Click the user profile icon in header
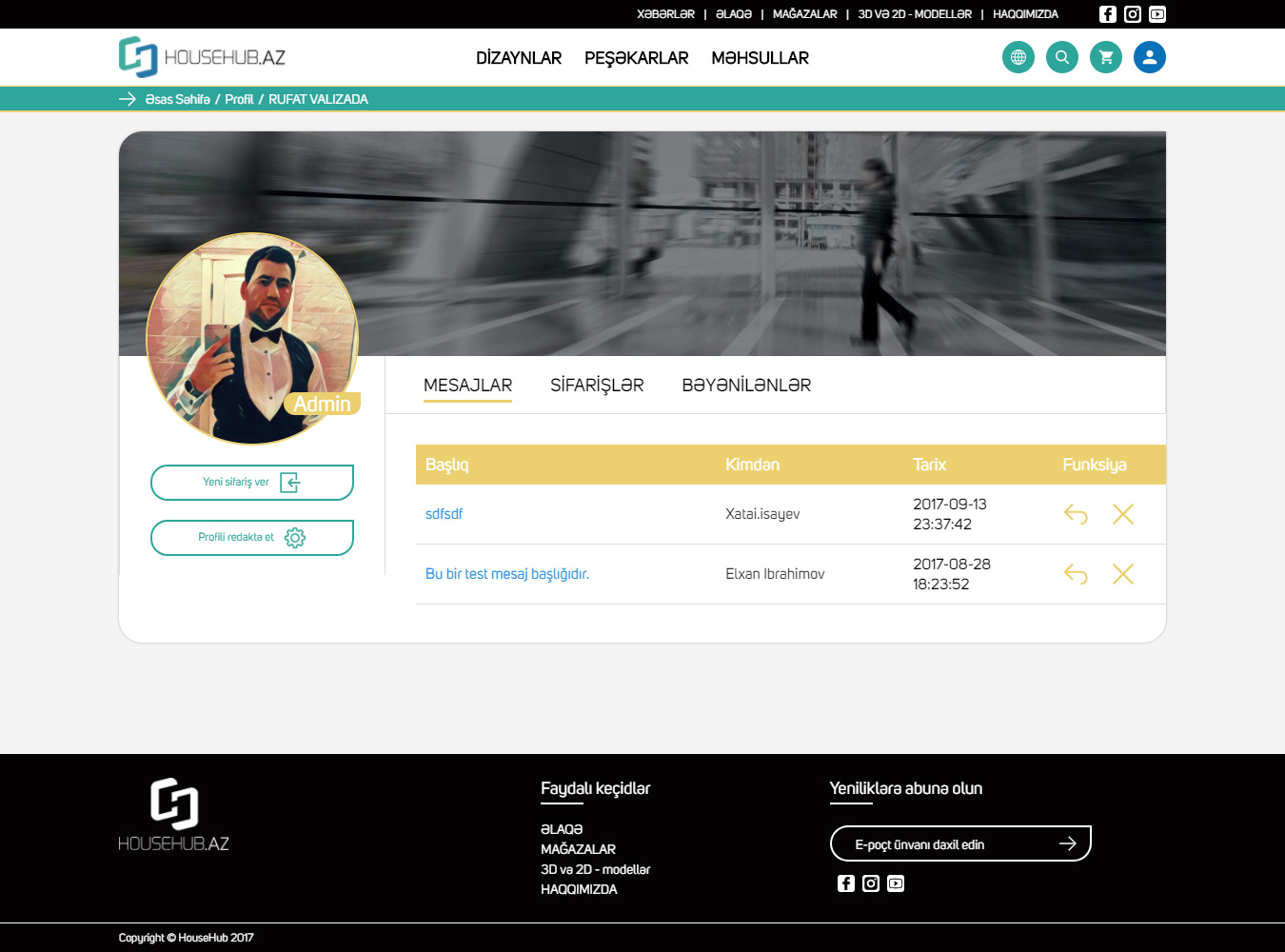Screen dimensions: 1285x952 coord(1149,57)
